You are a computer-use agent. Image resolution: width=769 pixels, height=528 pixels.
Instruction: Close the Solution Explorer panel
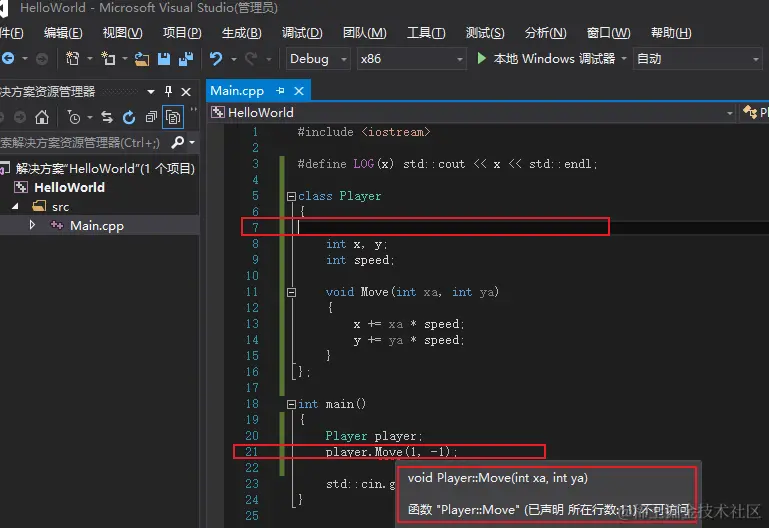pyautogui.click(x=186, y=92)
